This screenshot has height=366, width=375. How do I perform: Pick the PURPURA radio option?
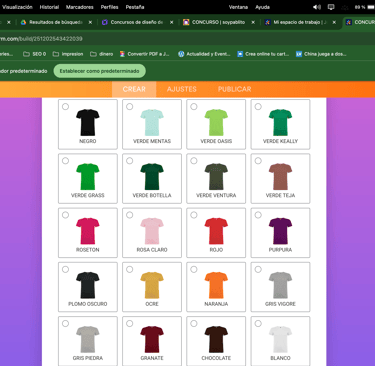pos(258,215)
